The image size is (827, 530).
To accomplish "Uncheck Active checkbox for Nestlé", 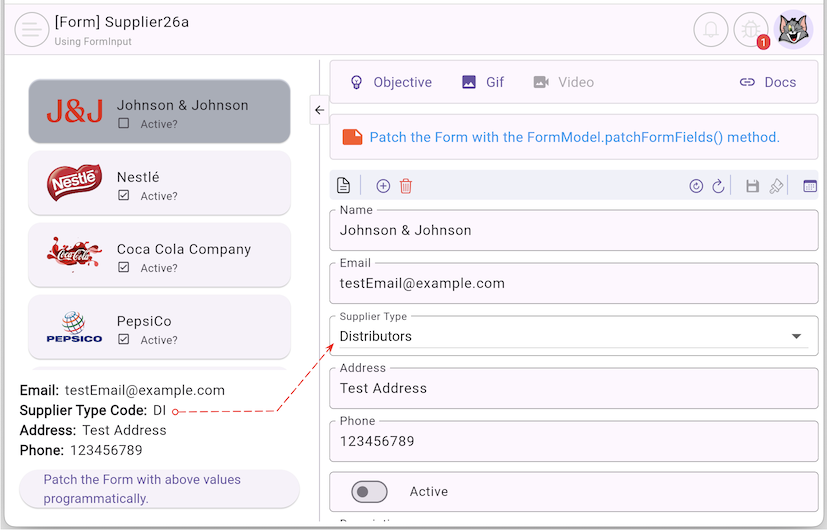I will [124, 196].
